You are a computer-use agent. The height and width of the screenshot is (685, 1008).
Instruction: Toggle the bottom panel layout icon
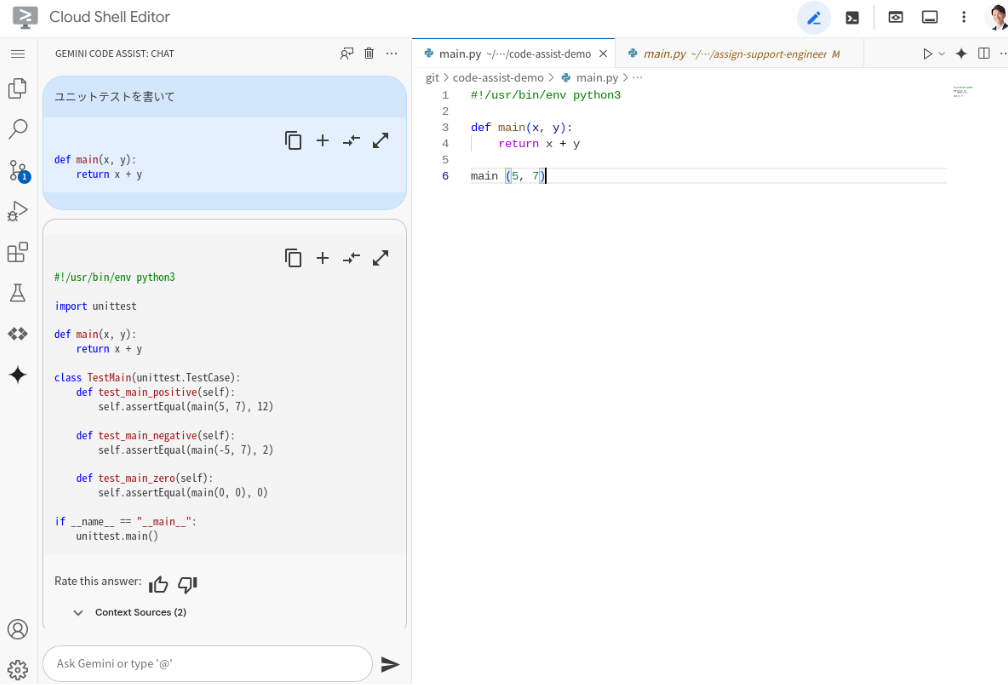(930, 17)
